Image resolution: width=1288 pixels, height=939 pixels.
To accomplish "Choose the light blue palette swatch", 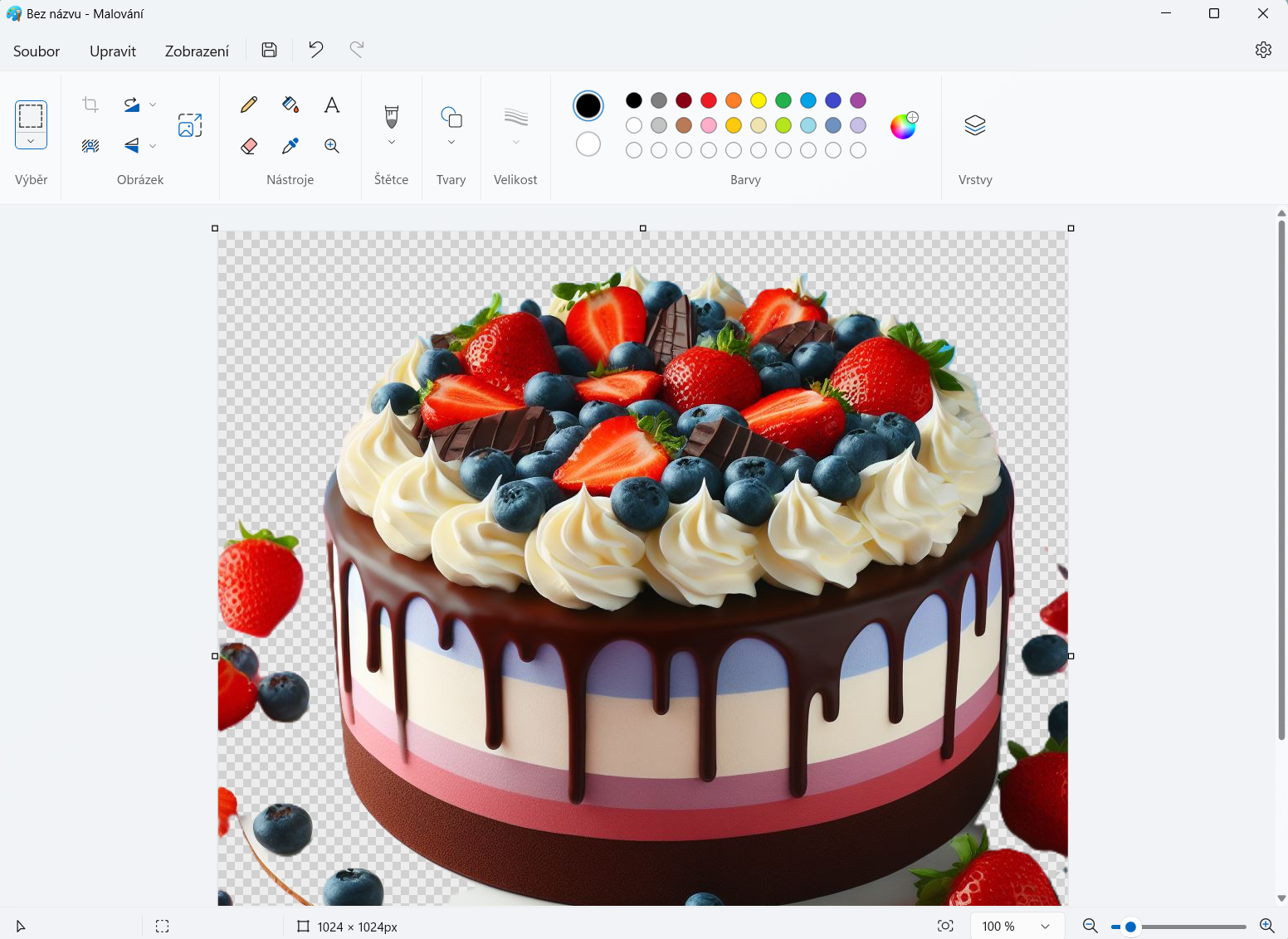I will pyautogui.click(x=808, y=125).
